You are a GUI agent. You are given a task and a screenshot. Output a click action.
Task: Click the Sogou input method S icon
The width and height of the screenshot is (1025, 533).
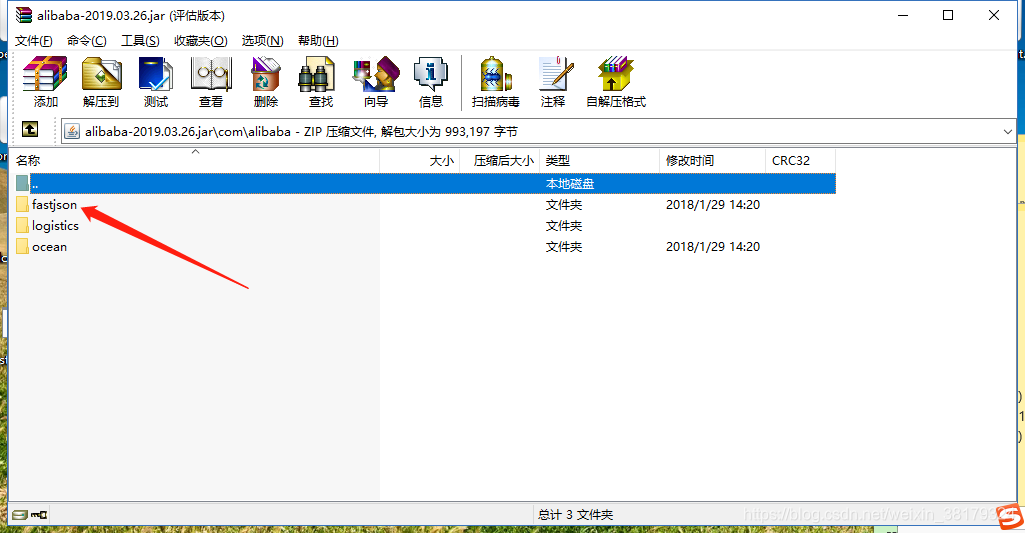pos(1010,516)
